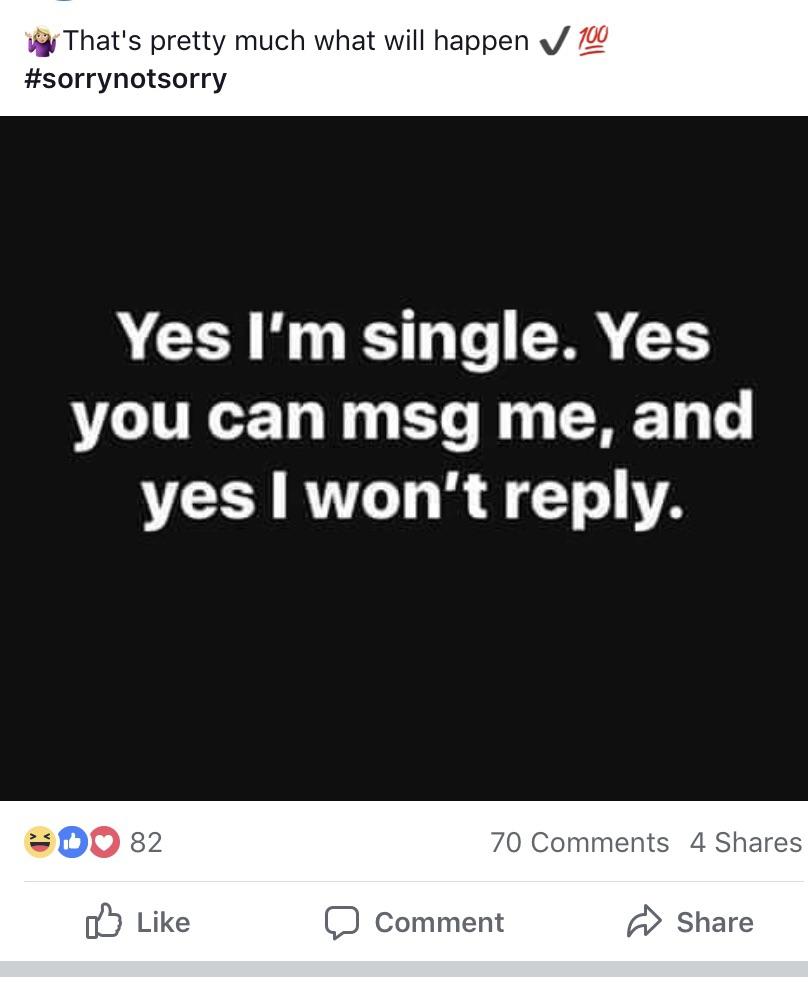Click the reactions count label 82
This screenshot has width=808, height=982.
tap(146, 843)
